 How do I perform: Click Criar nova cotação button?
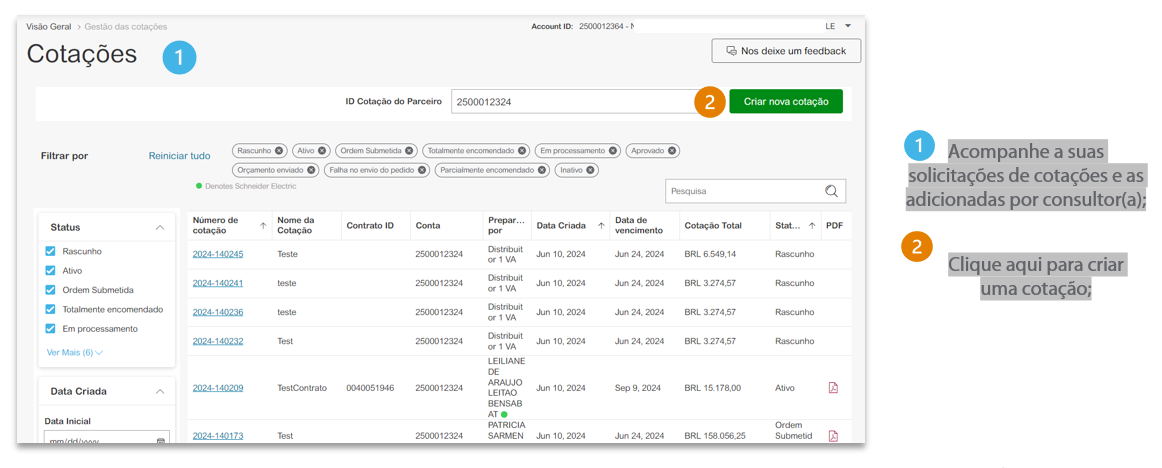(786, 101)
